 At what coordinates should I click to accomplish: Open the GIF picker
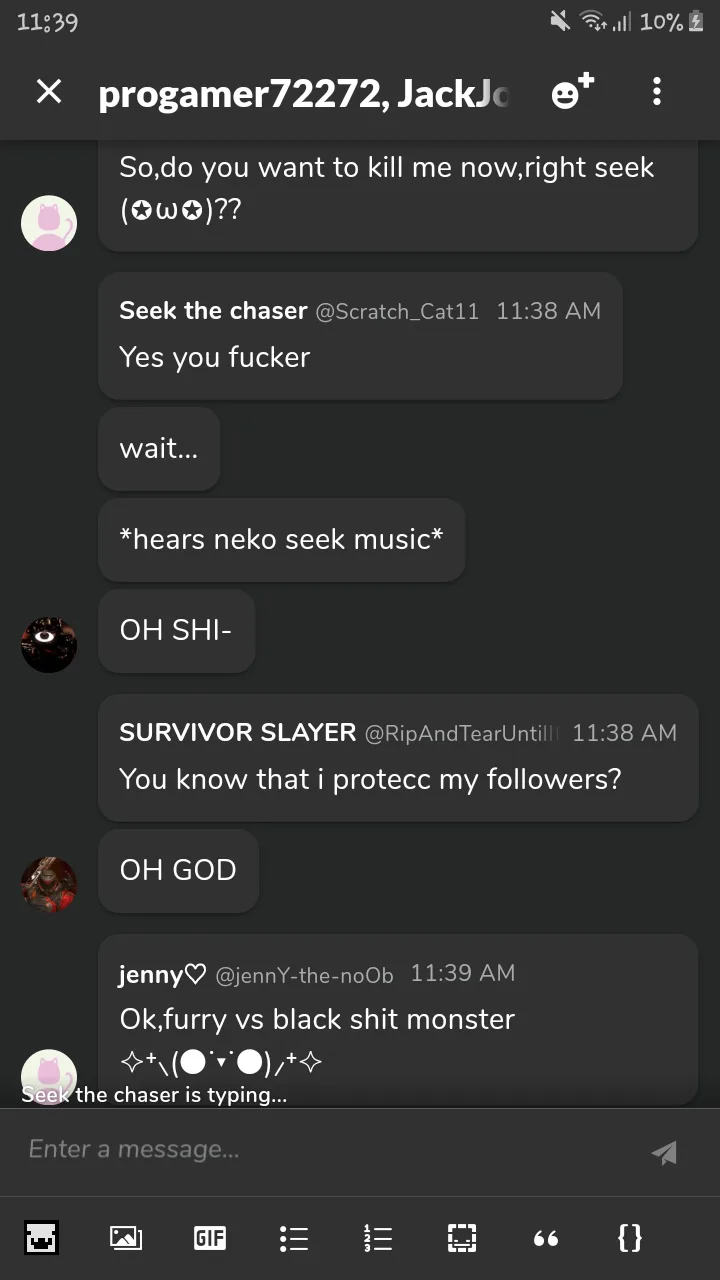209,1238
